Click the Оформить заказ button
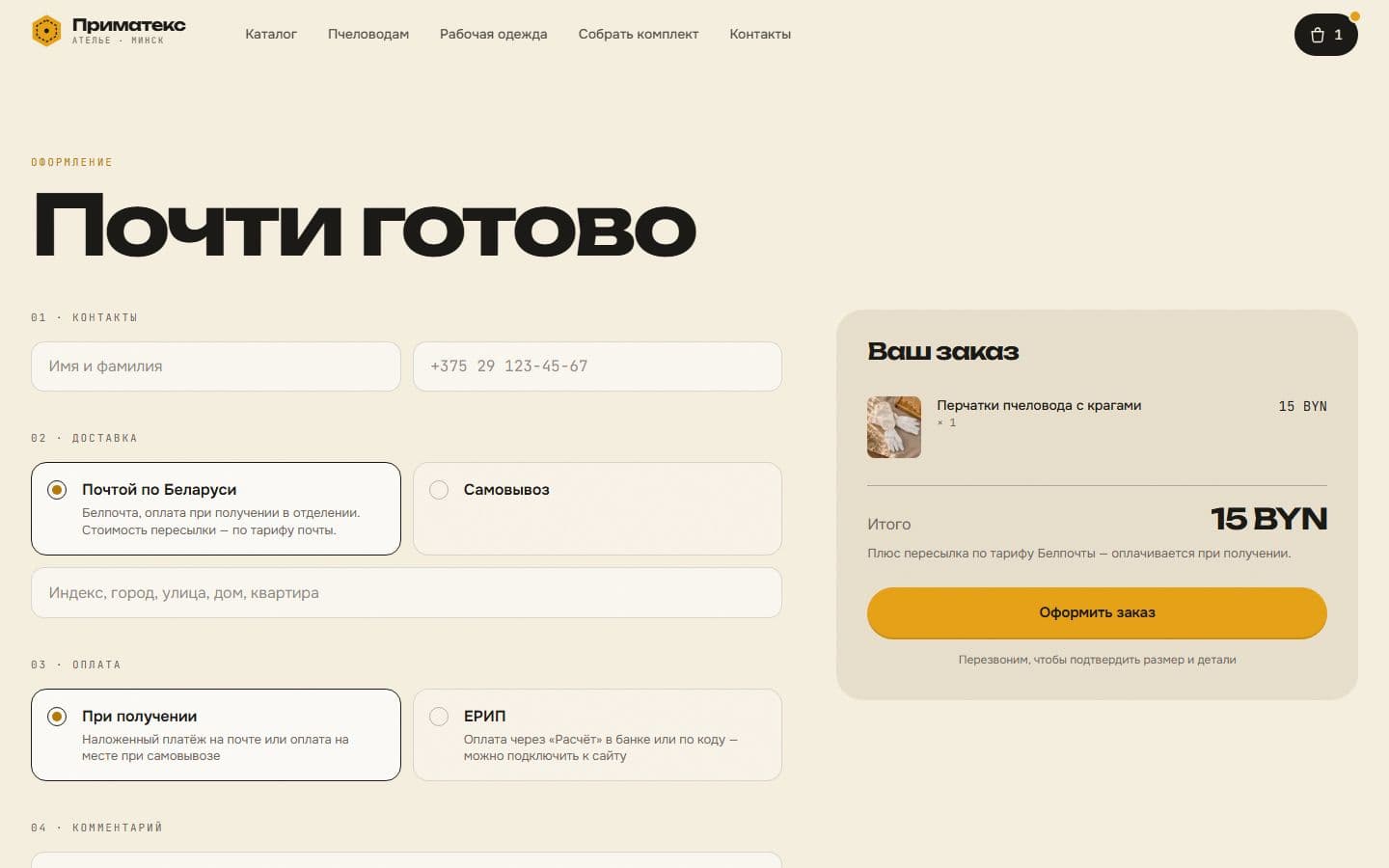The width and height of the screenshot is (1389, 868). coord(1097,612)
